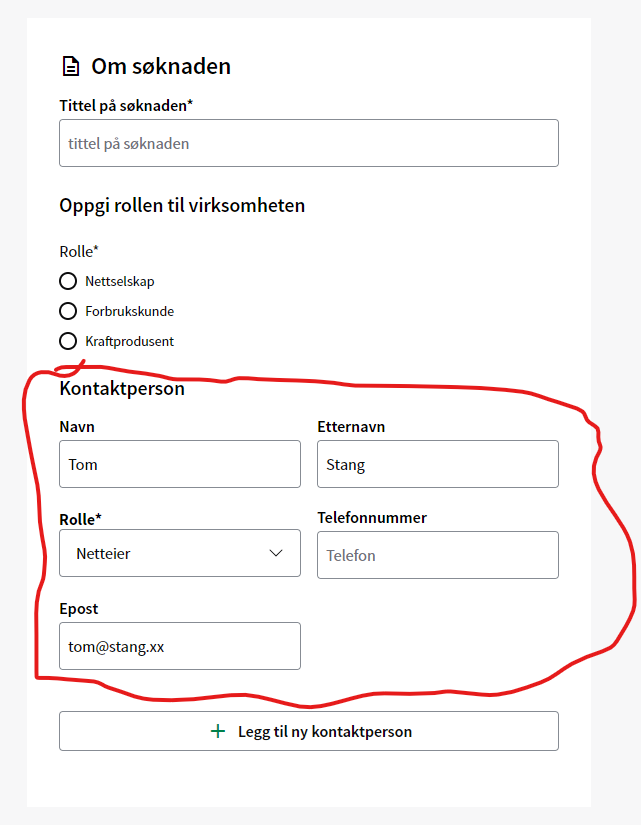
Task: Focus the Tittel på søknaden text field
Action: click(309, 143)
